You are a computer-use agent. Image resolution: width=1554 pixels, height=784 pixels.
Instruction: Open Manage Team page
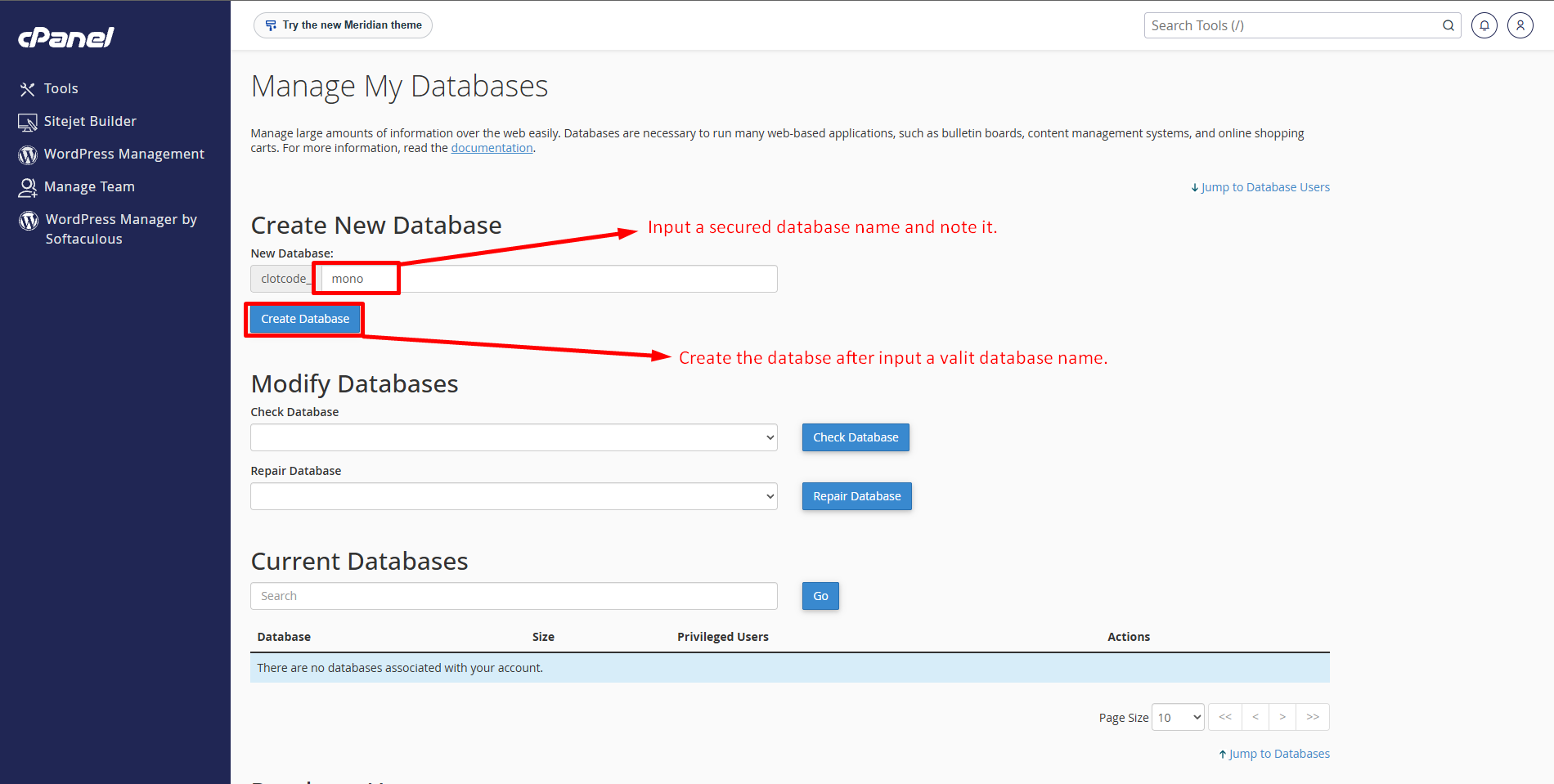pos(89,186)
